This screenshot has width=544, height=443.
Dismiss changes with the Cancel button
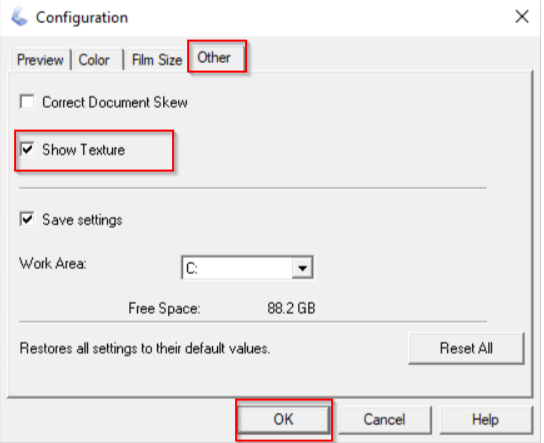(384, 419)
